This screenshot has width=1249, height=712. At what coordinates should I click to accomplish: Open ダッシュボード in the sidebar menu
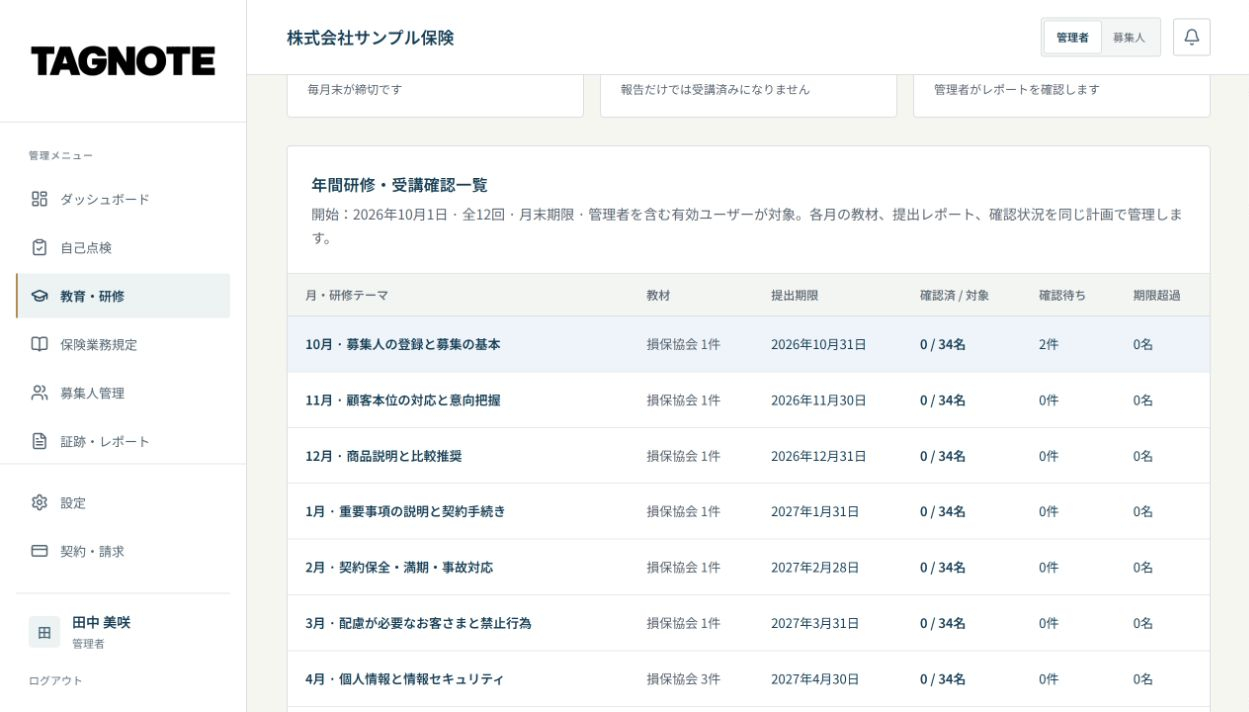(x=123, y=199)
